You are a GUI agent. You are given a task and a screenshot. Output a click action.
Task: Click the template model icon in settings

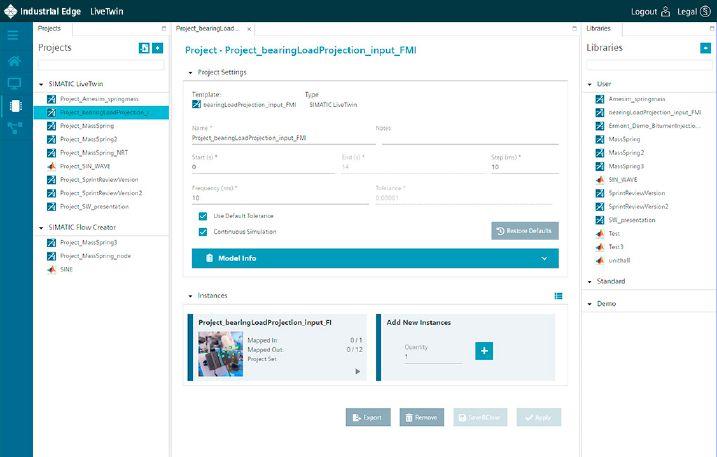click(x=196, y=104)
